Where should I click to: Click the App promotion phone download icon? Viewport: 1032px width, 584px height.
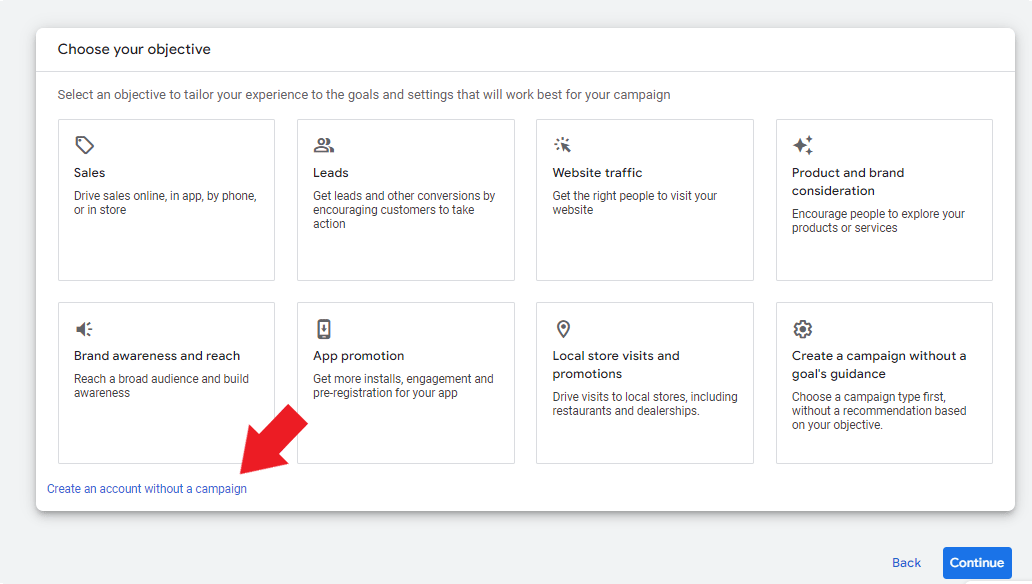pos(324,329)
